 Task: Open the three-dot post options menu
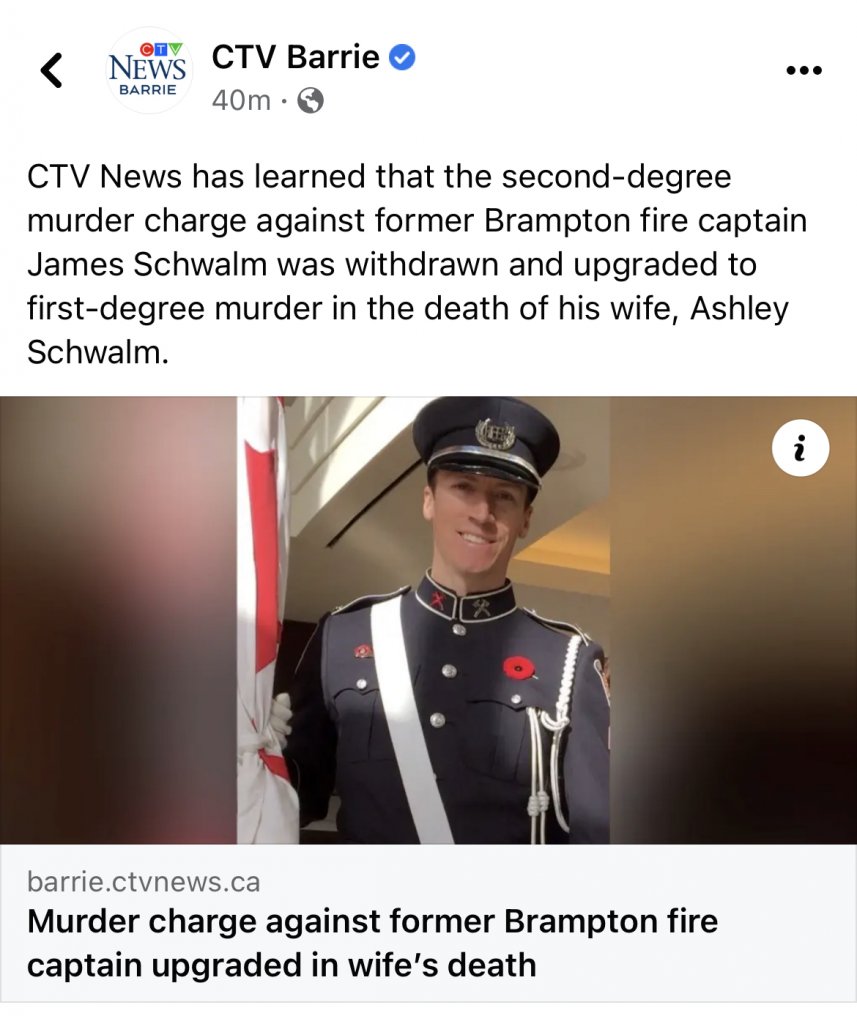tap(804, 70)
